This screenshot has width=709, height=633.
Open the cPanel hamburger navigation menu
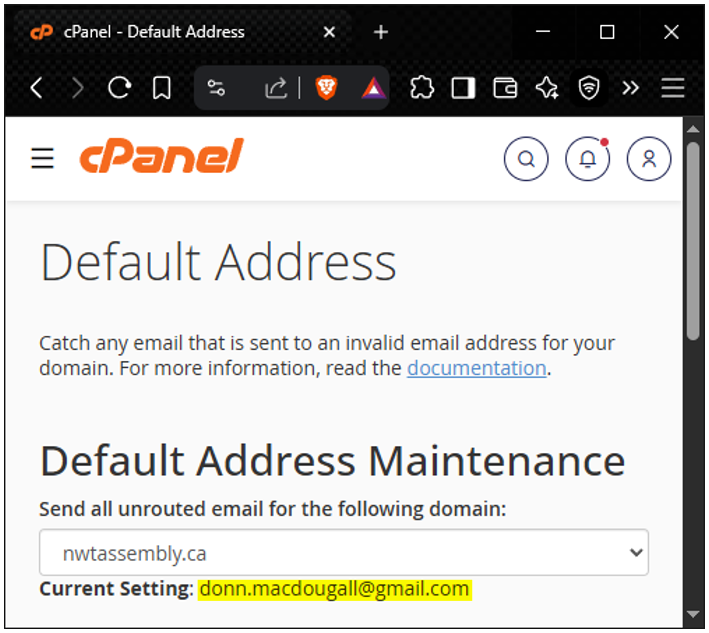[42, 158]
